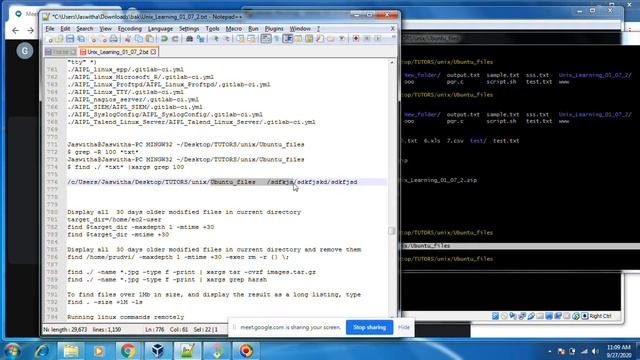Select the Unix_Learning_01_07_2.txt tab
This screenshot has width=640, height=360.
click(x=118, y=52)
